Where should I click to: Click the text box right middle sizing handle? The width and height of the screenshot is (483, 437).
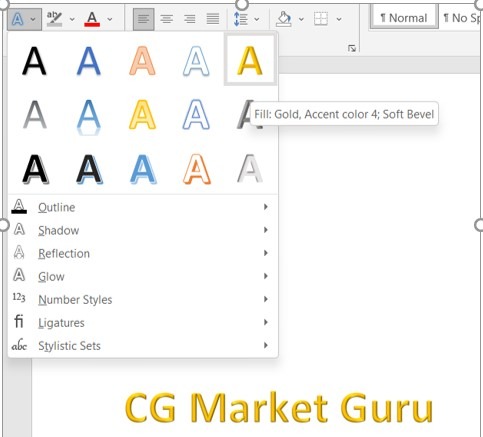(479, 225)
